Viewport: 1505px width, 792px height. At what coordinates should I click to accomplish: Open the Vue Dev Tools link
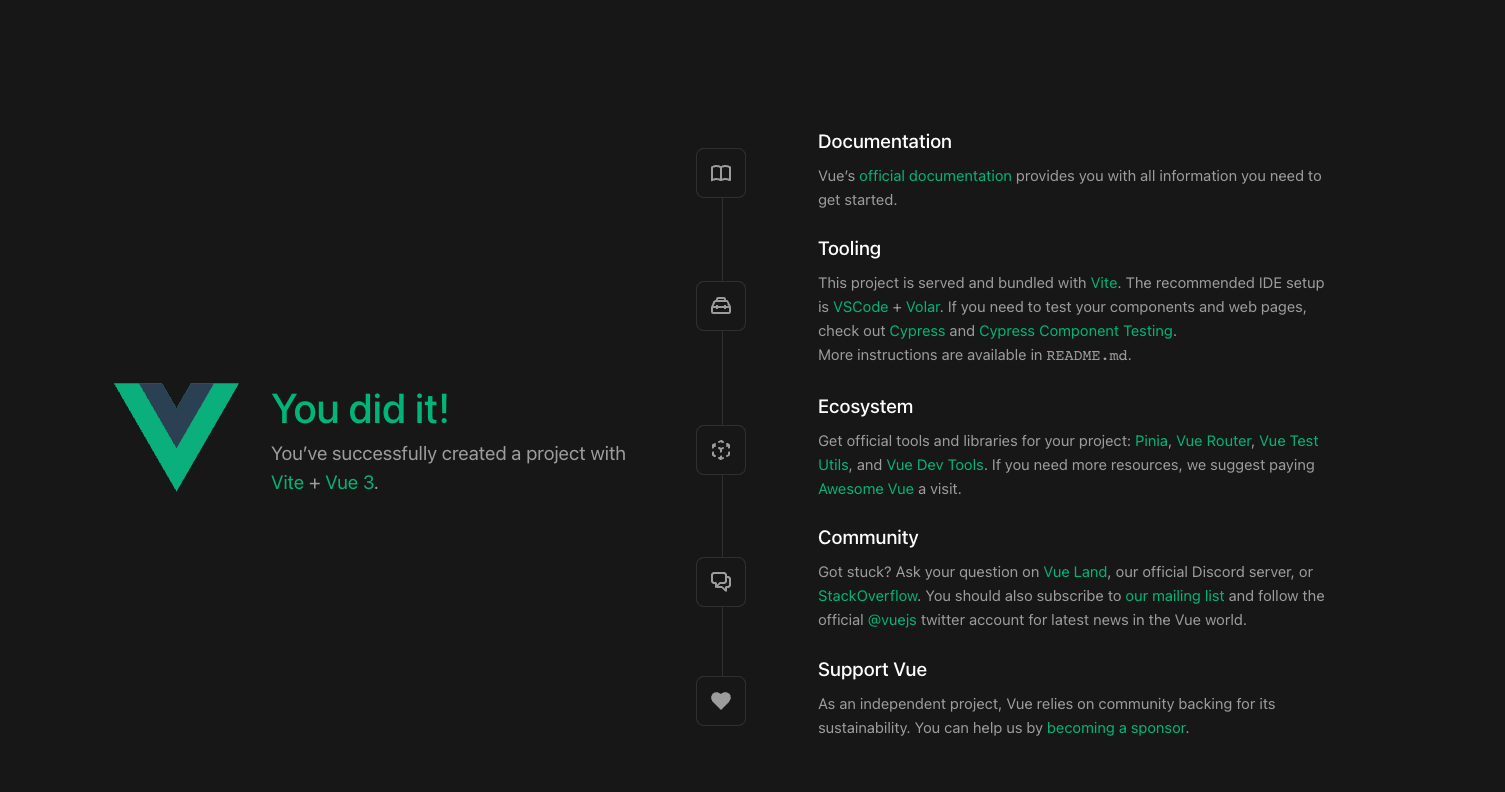(935, 465)
